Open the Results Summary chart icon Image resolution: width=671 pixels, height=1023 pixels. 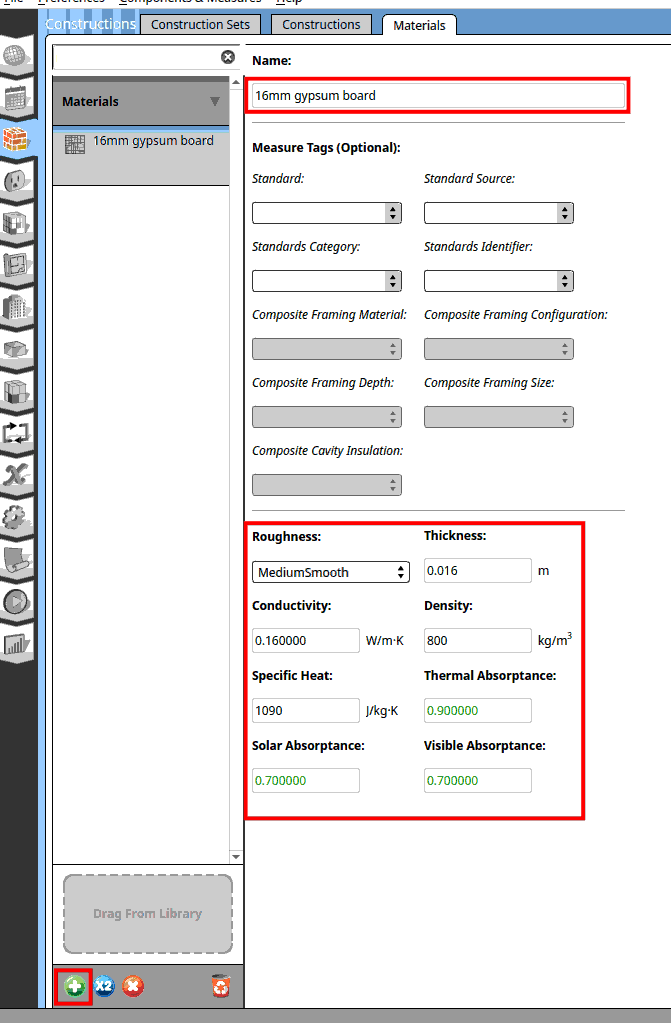pos(18,644)
